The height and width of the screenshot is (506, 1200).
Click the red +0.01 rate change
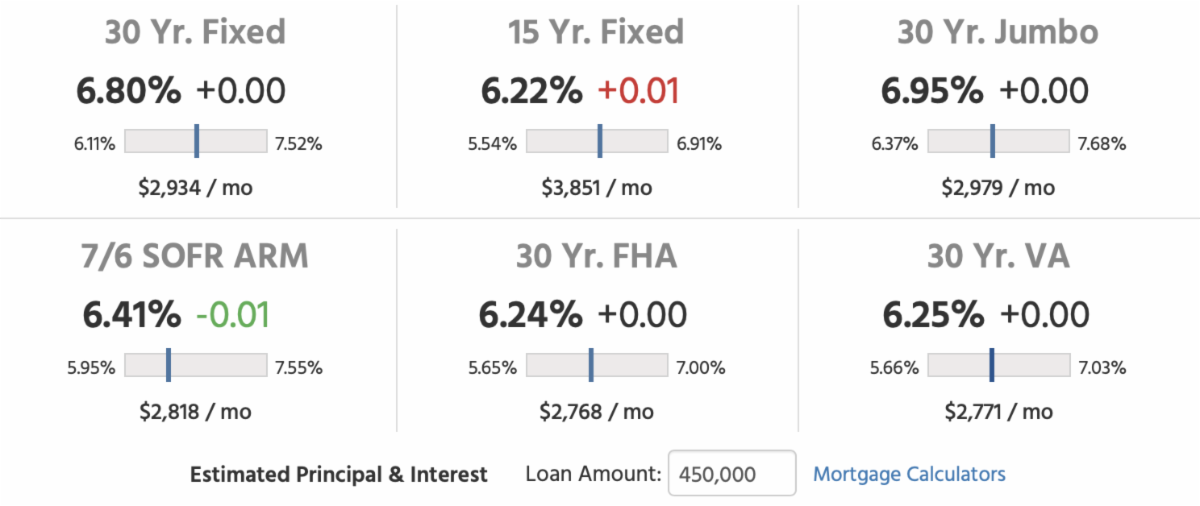click(638, 91)
